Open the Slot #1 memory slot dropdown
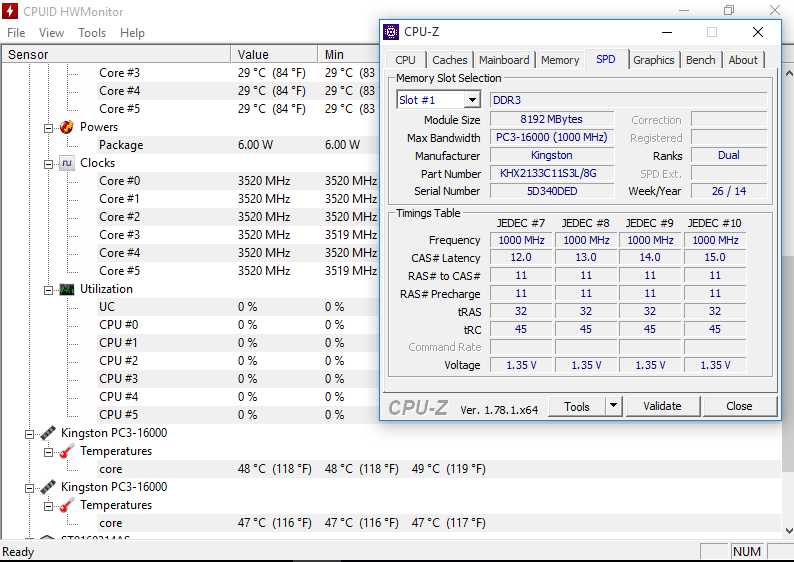The width and height of the screenshot is (794, 562). (472, 100)
